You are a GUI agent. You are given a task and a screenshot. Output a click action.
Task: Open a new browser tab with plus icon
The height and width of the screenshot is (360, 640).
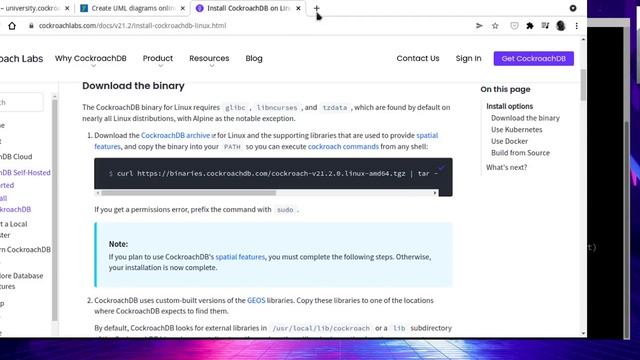pyautogui.click(x=316, y=8)
